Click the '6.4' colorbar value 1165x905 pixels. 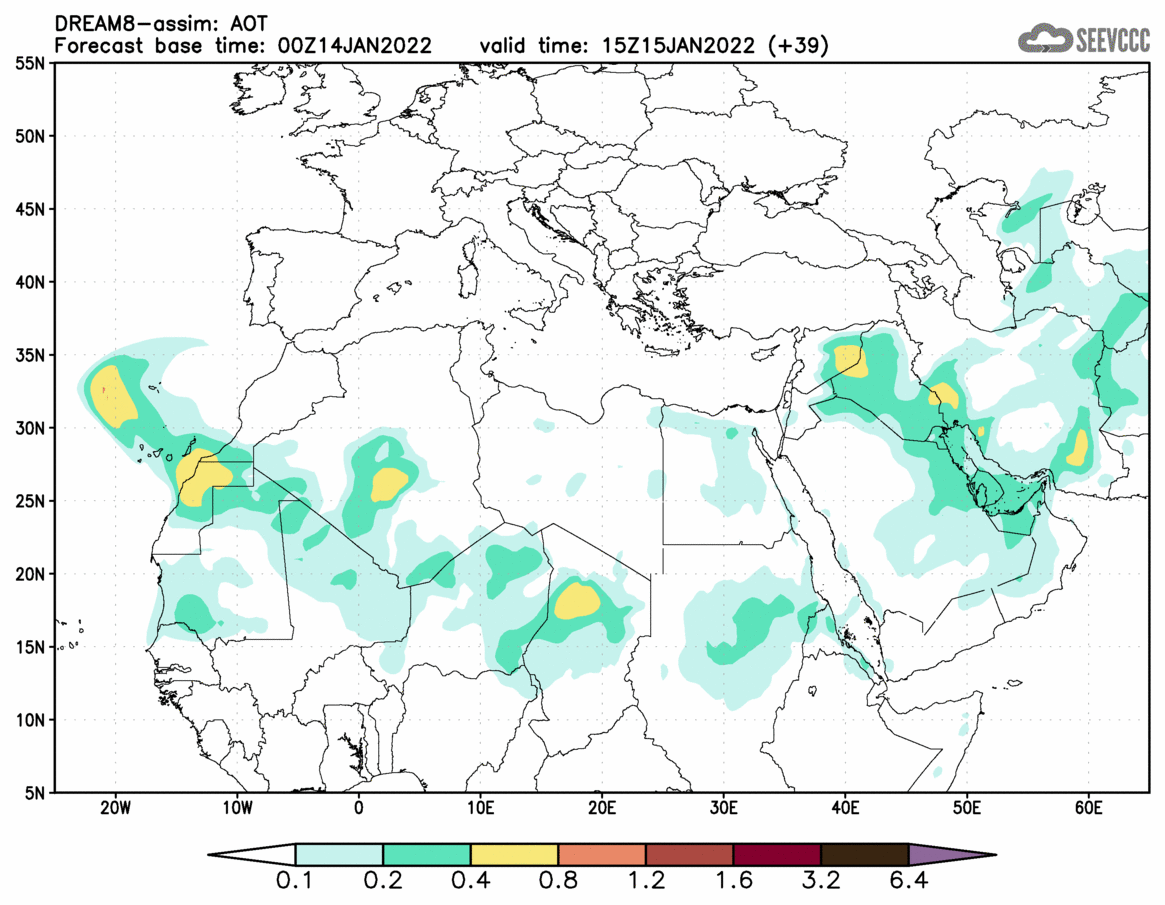tap(909, 881)
